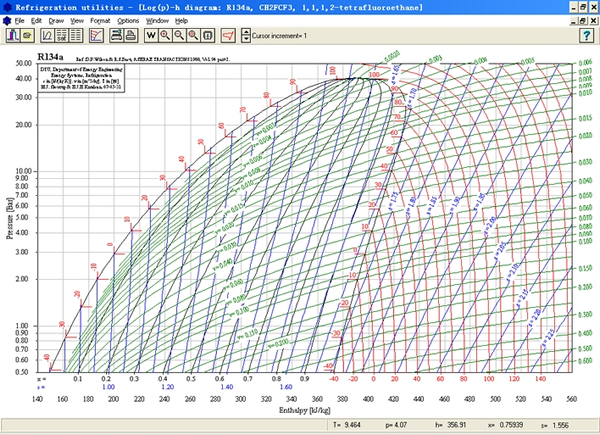
Task: Click the saturation table icon labeled 'sat'
Action: (62, 36)
